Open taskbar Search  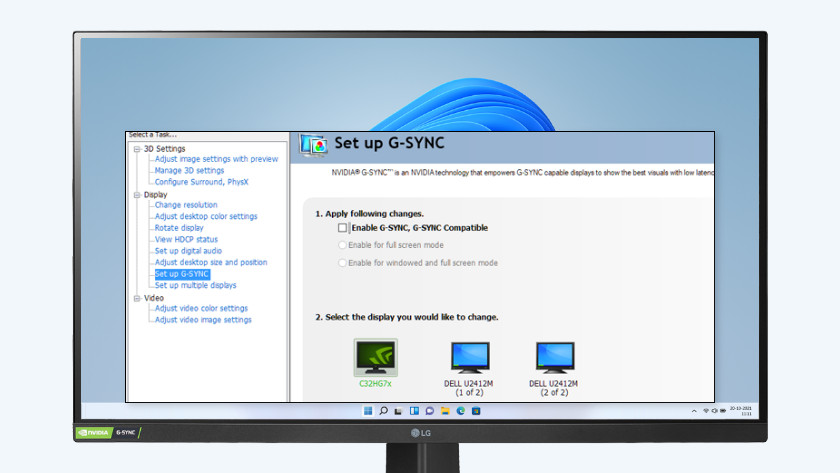383,411
